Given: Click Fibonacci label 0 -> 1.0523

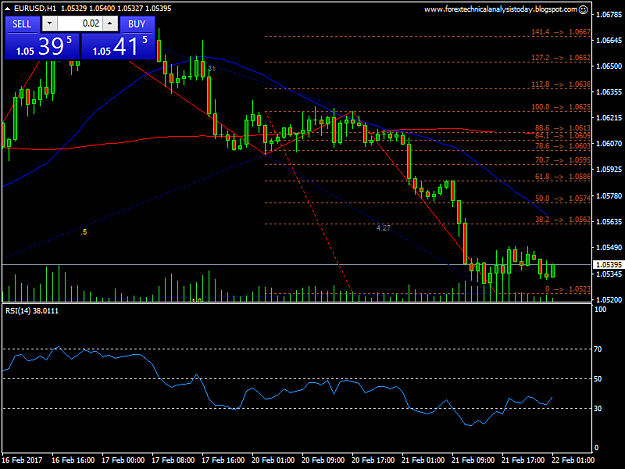Looking at the screenshot, I should 568,289.
